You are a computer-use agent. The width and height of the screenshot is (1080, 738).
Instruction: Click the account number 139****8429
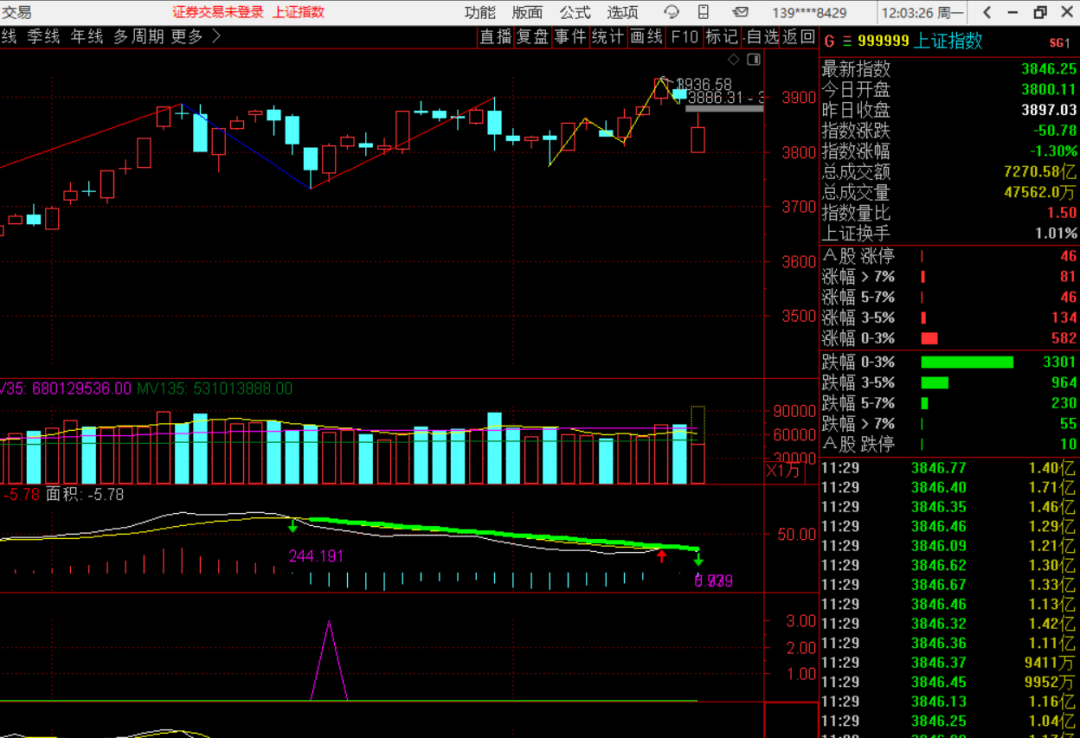coord(809,12)
